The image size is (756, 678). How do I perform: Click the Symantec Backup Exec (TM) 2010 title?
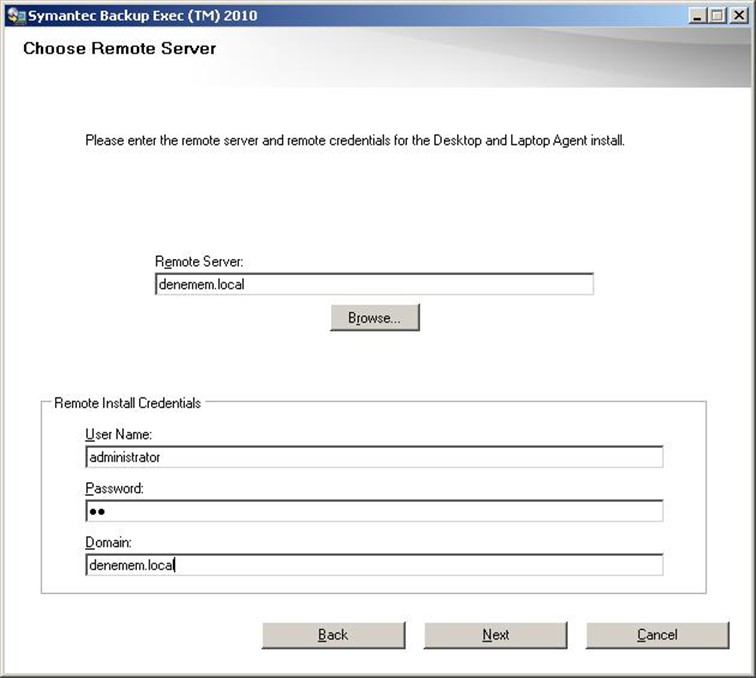click(143, 16)
